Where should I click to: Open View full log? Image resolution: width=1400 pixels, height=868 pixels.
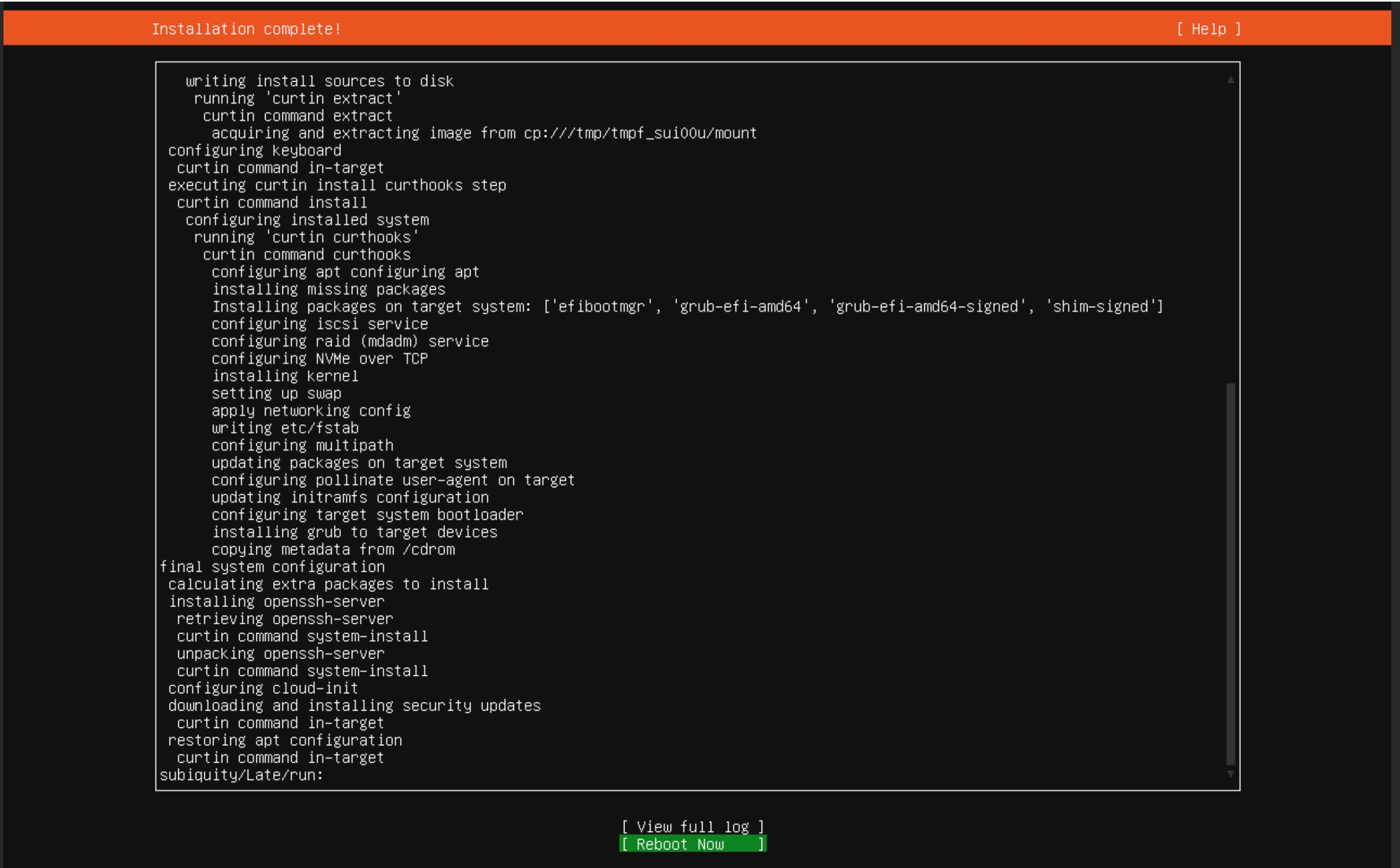point(692,826)
